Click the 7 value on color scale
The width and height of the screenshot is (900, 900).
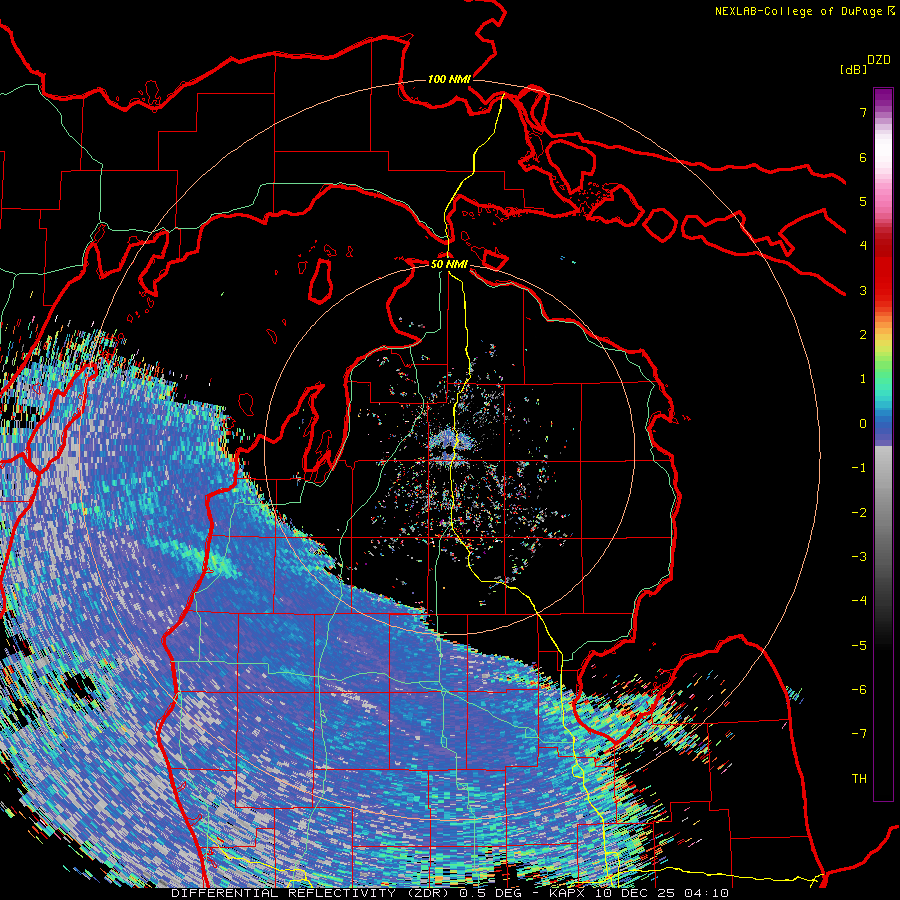[863, 112]
